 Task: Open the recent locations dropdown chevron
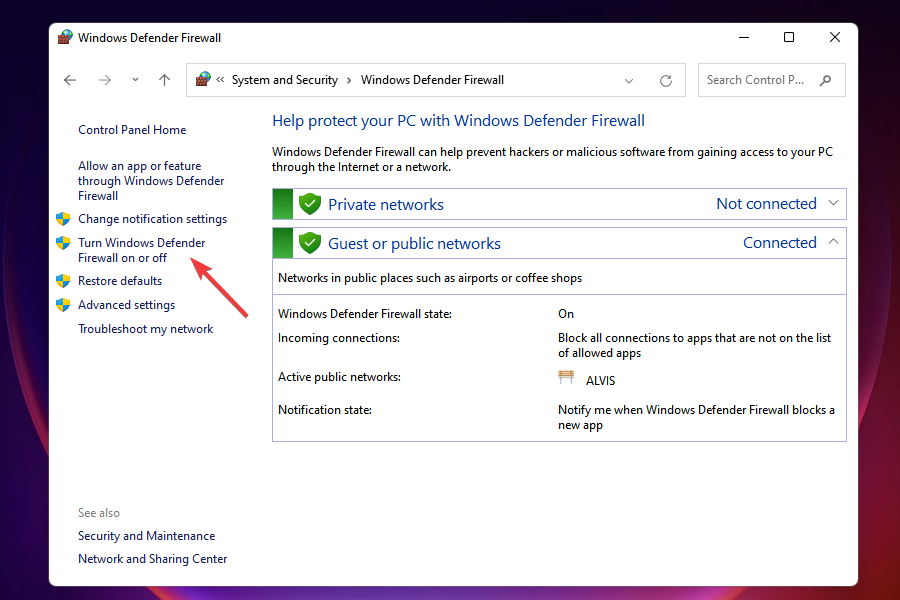point(135,80)
